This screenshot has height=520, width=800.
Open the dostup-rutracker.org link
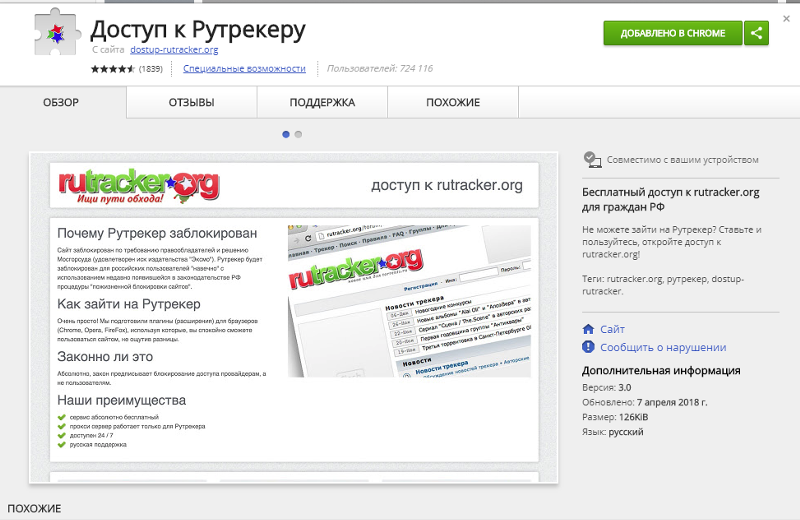[x=174, y=49]
